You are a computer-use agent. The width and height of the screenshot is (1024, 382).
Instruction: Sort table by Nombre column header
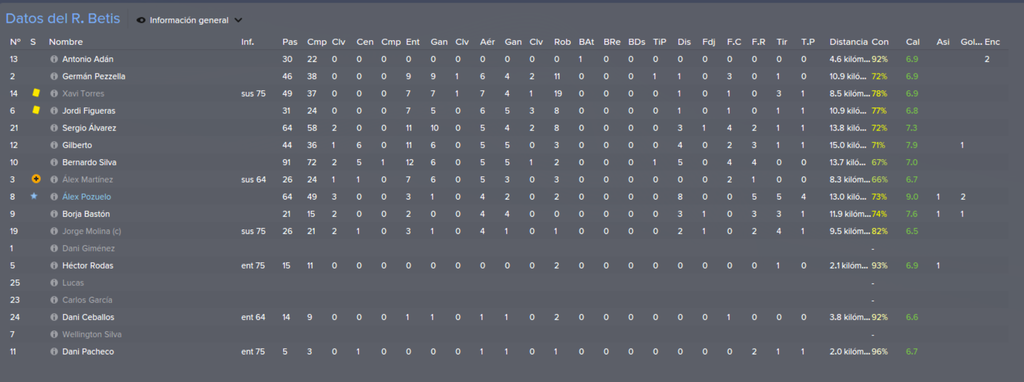tap(65, 42)
